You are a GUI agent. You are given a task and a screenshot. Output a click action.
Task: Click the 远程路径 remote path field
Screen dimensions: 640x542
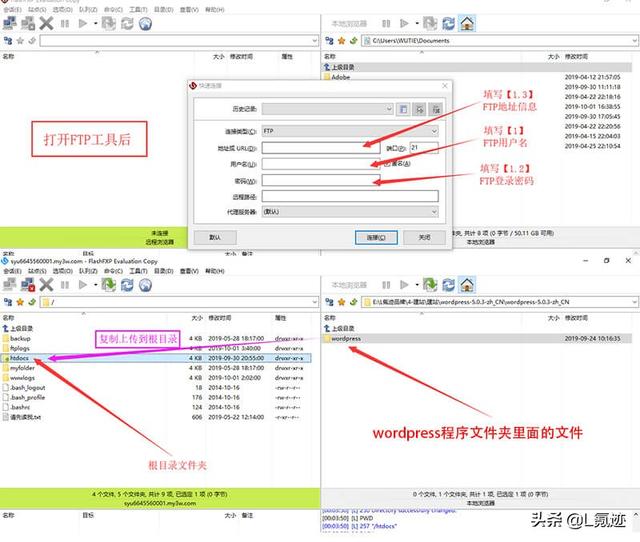click(350, 196)
